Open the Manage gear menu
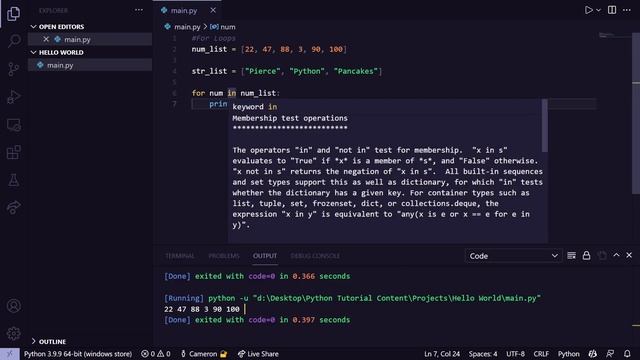This screenshot has width=640, height=360. click(13, 333)
